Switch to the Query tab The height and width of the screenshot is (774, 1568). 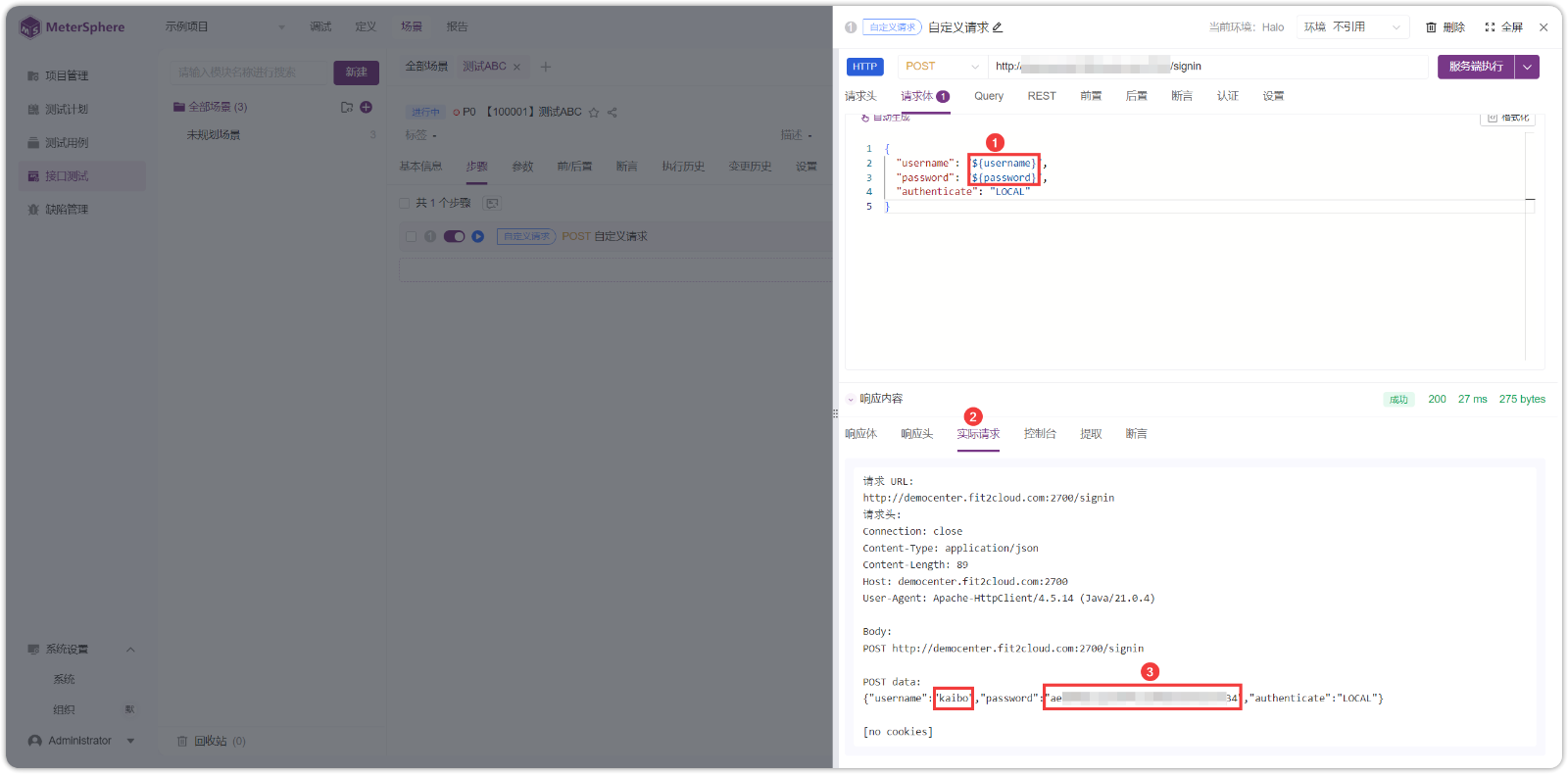989,96
